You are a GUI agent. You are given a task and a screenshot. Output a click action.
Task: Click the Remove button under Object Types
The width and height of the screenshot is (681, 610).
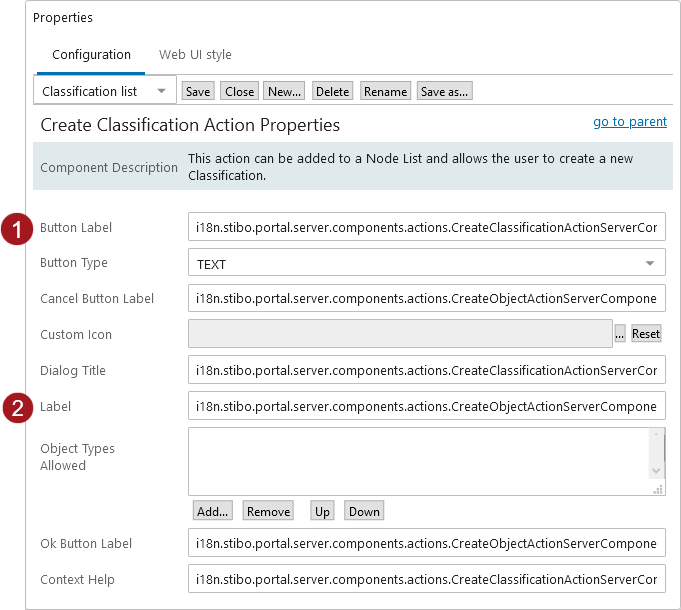[268, 511]
